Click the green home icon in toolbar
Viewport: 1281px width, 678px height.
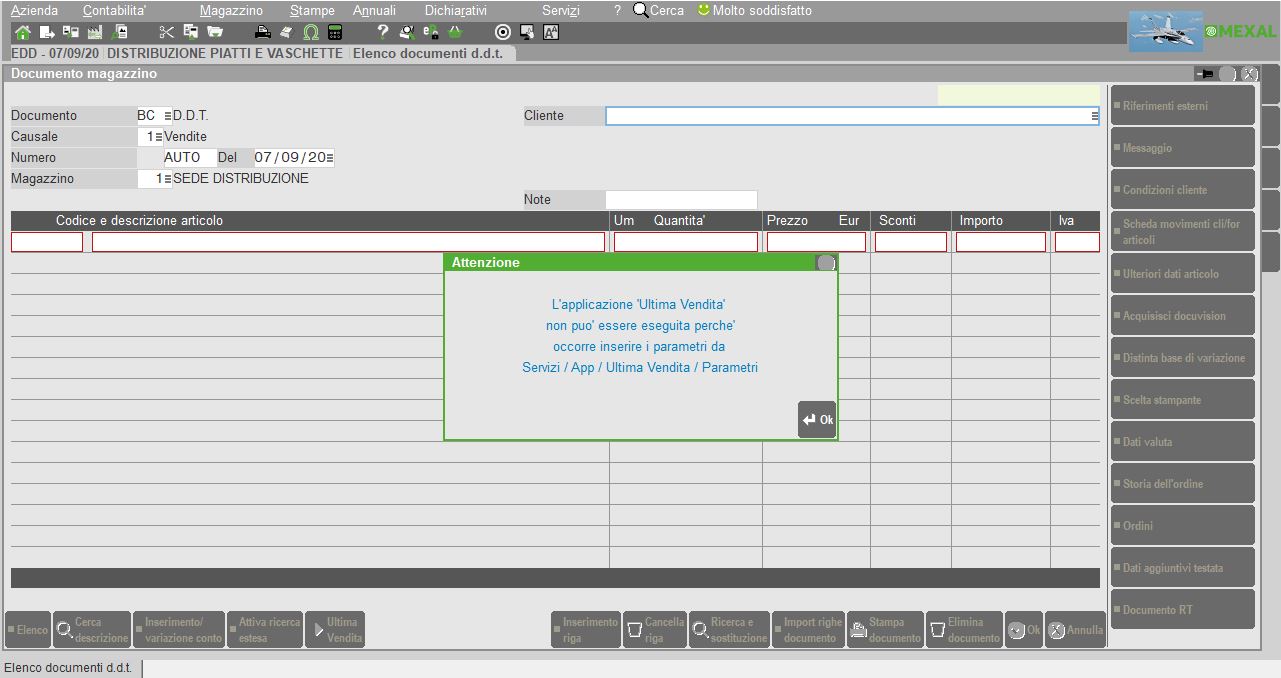pos(22,32)
